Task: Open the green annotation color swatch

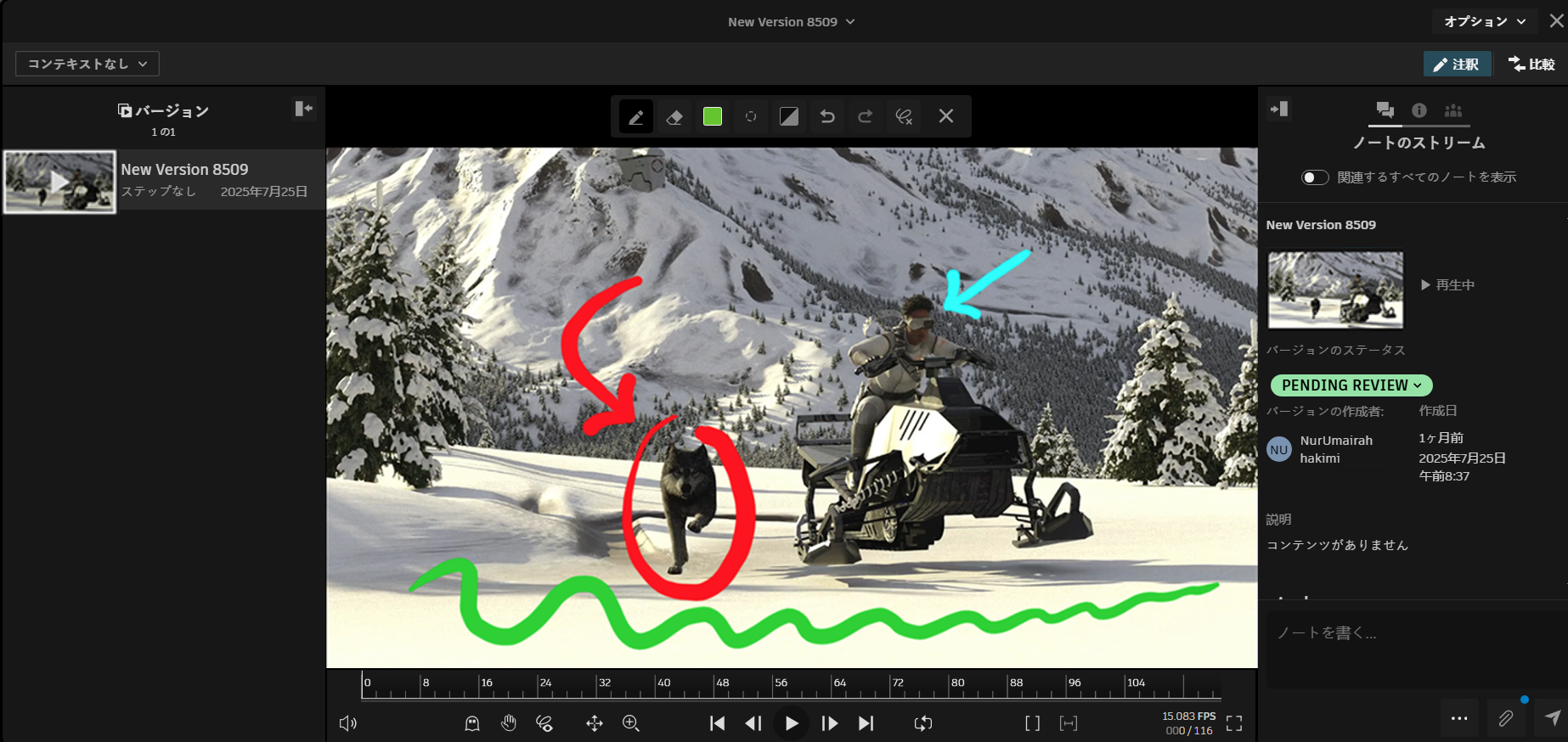Action: click(713, 116)
